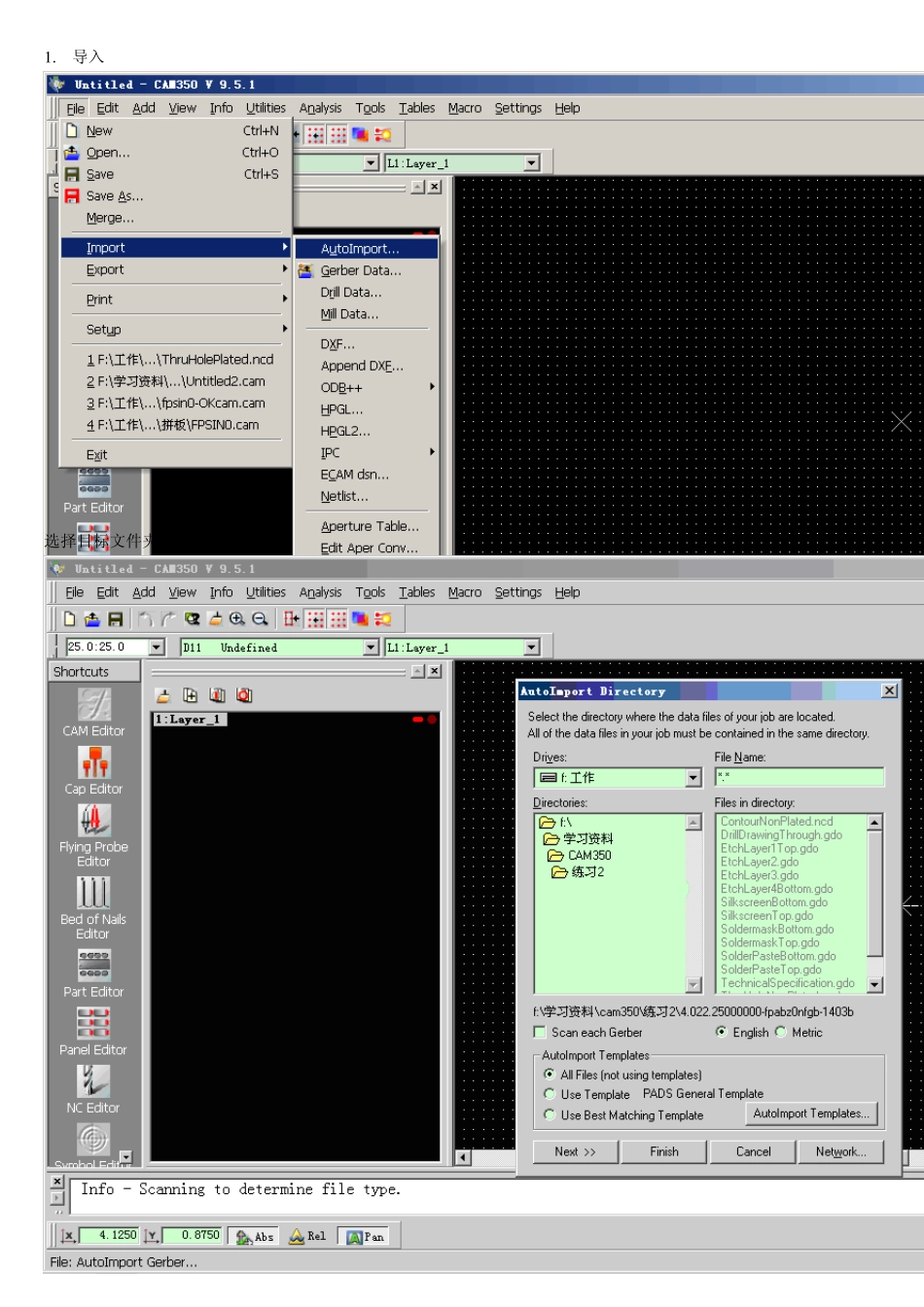Click the AutoImport Templates... button

pos(812,1113)
